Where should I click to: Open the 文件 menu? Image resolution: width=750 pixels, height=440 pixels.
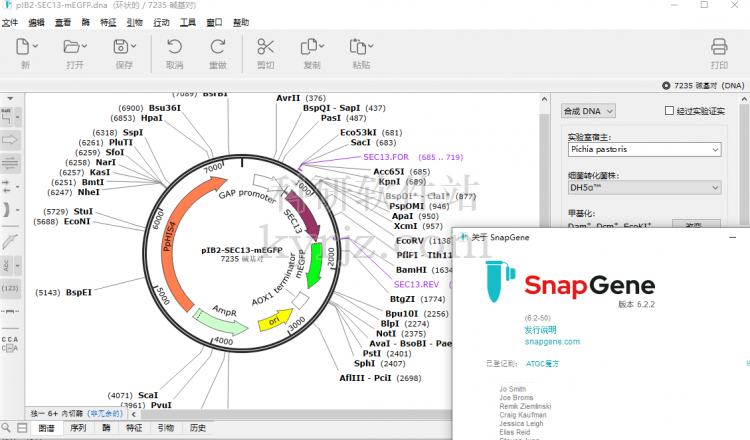click(x=10, y=22)
